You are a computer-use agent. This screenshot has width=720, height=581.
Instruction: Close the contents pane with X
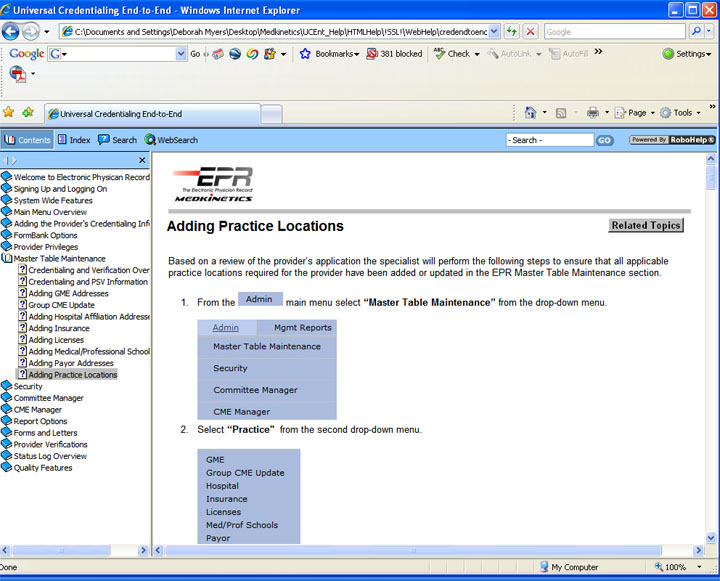142,160
